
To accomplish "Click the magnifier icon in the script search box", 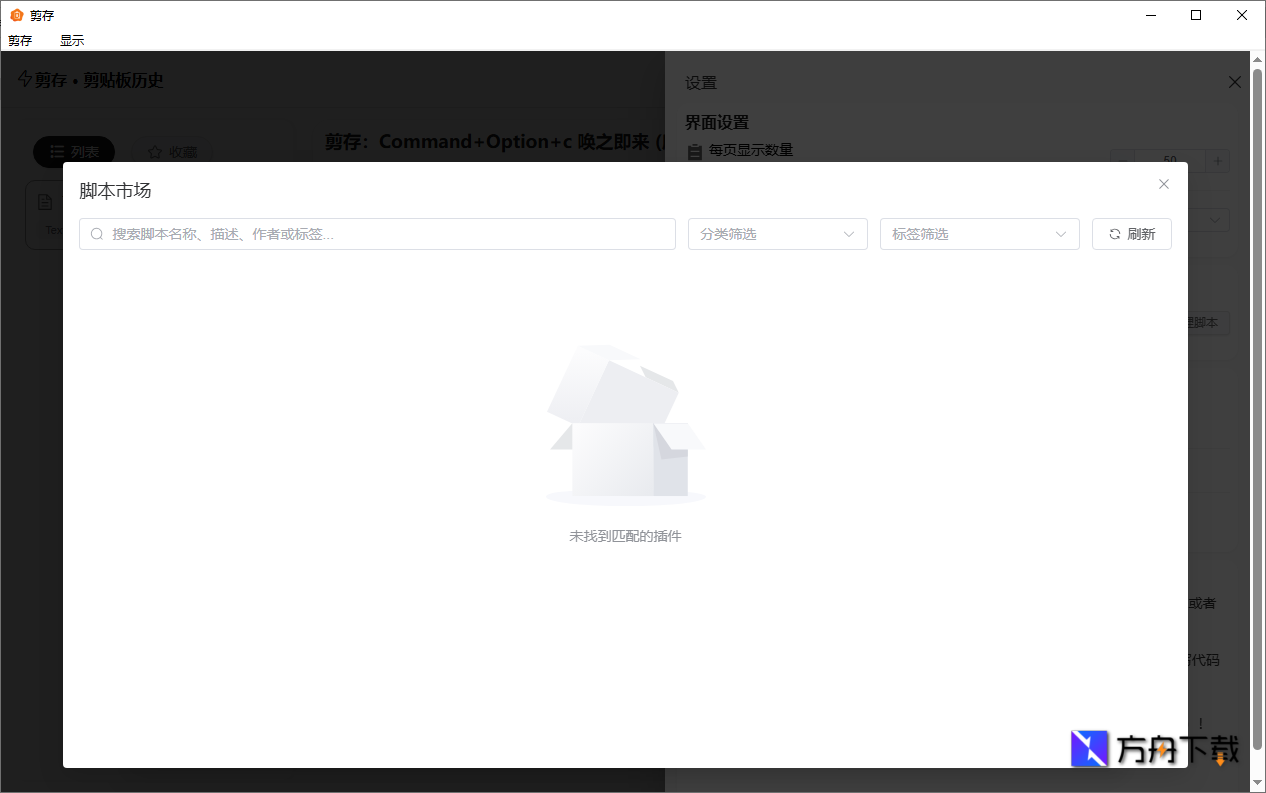I will 96,233.
